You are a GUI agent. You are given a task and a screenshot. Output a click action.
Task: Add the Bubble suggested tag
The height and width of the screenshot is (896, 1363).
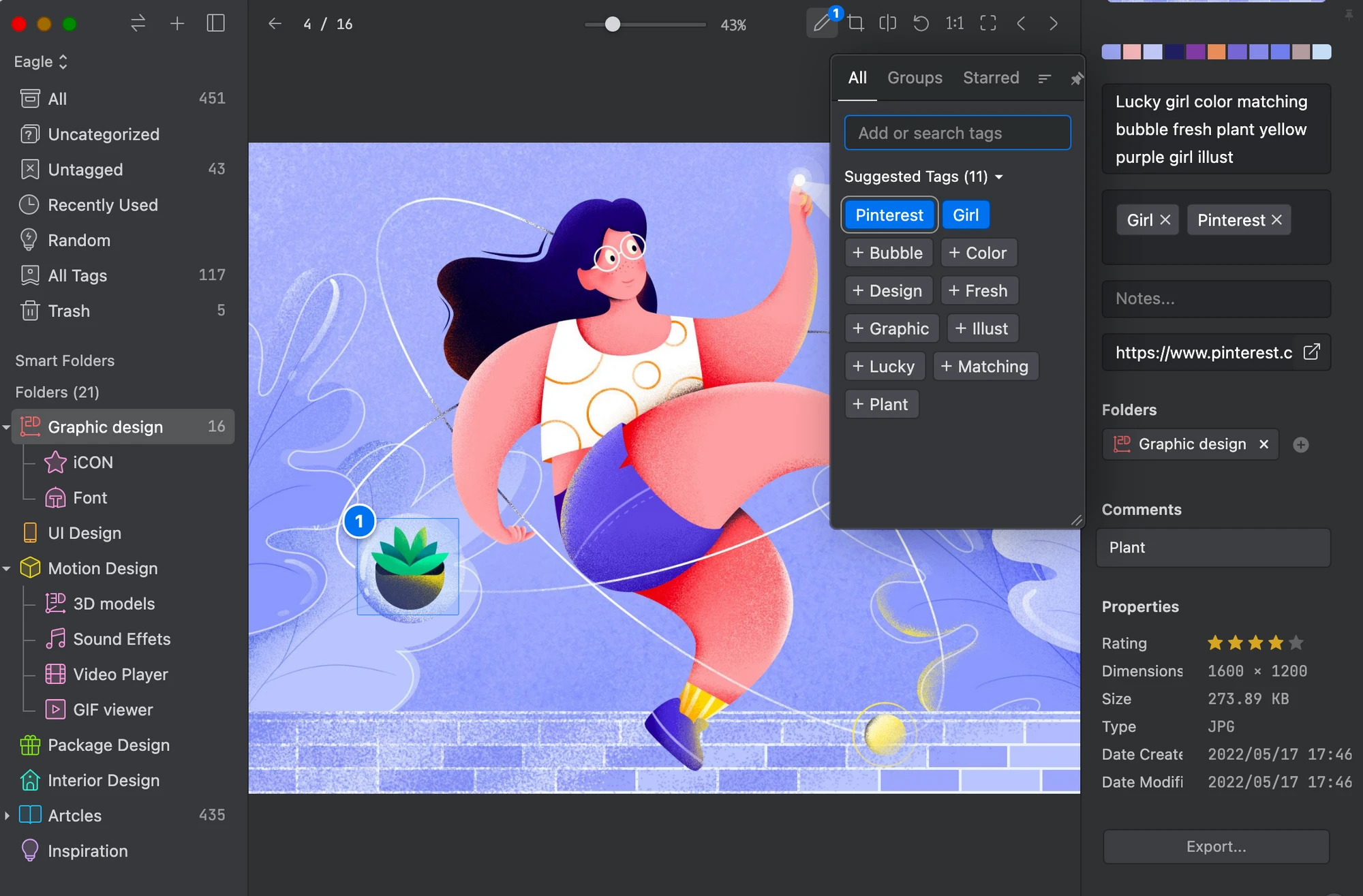point(888,253)
